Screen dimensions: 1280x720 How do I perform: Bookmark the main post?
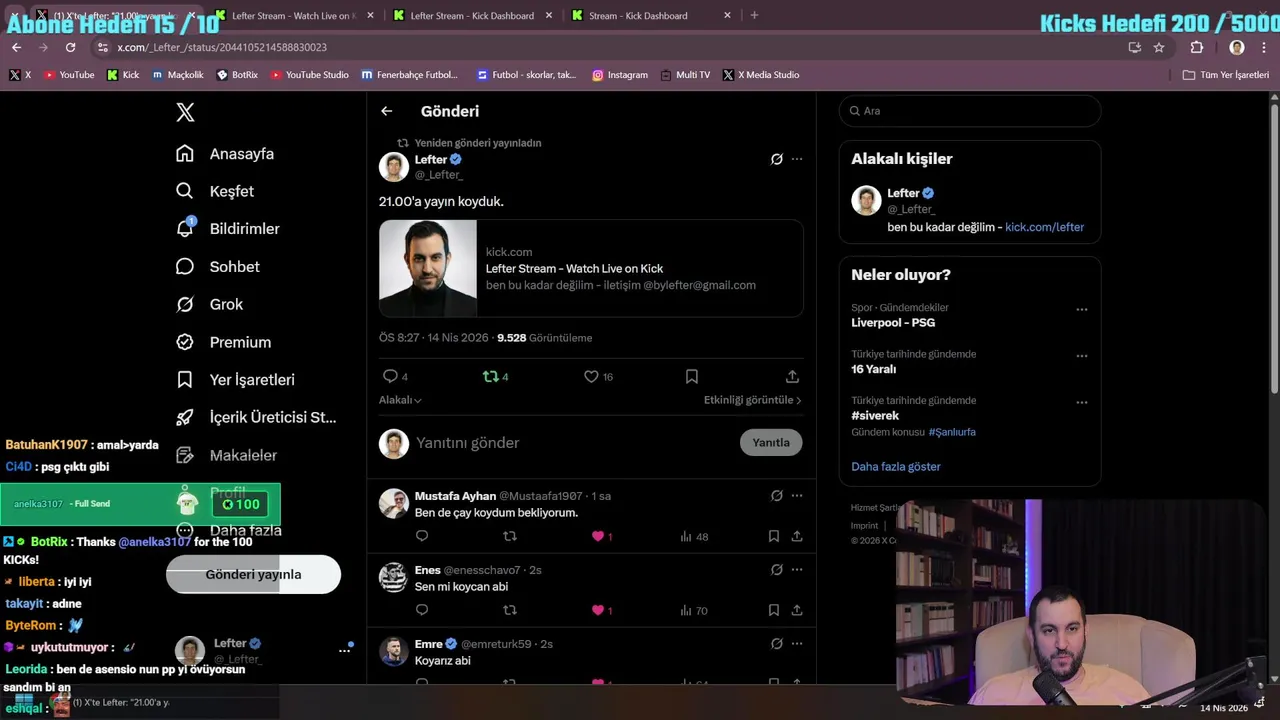tap(692, 377)
